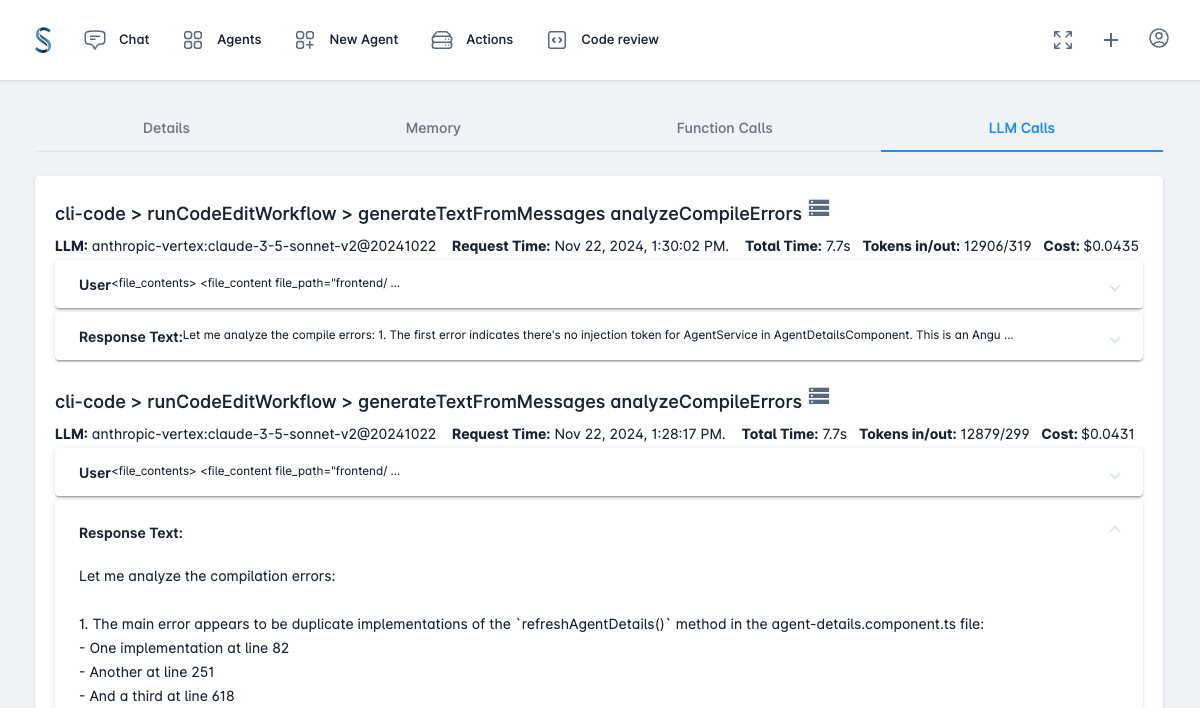Click request time Nov 22, 2024, 1:28:17 PM
The height and width of the screenshot is (708, 1200).
640,434
